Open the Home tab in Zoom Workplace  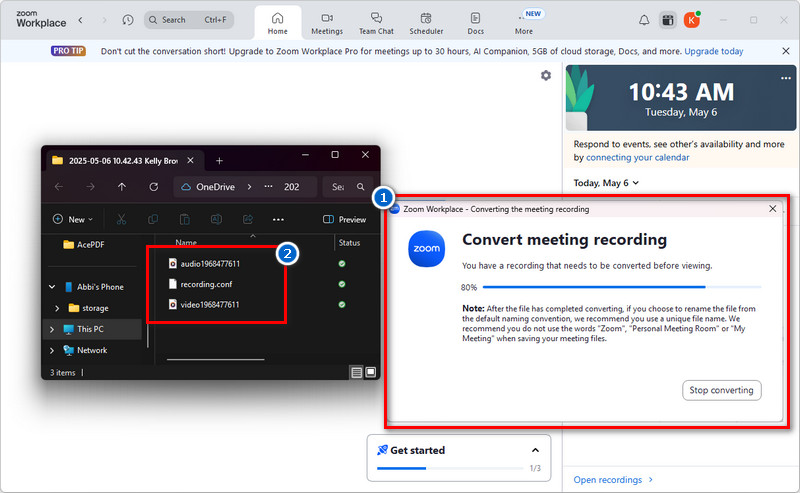(x=278, y=23)
